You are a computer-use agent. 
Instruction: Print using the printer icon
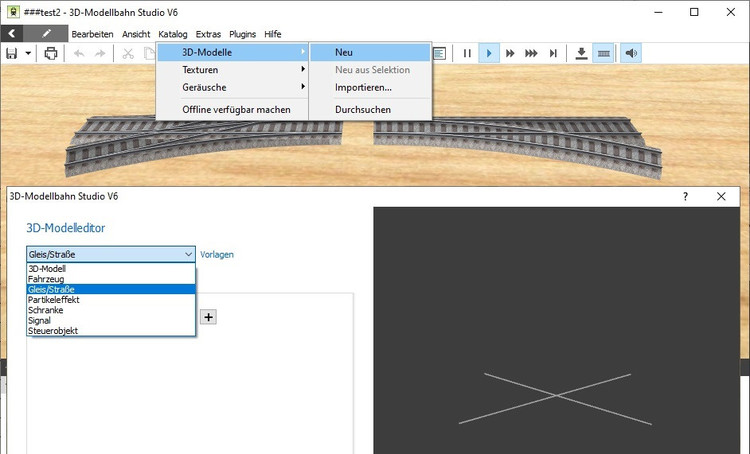tap(51, 53)
